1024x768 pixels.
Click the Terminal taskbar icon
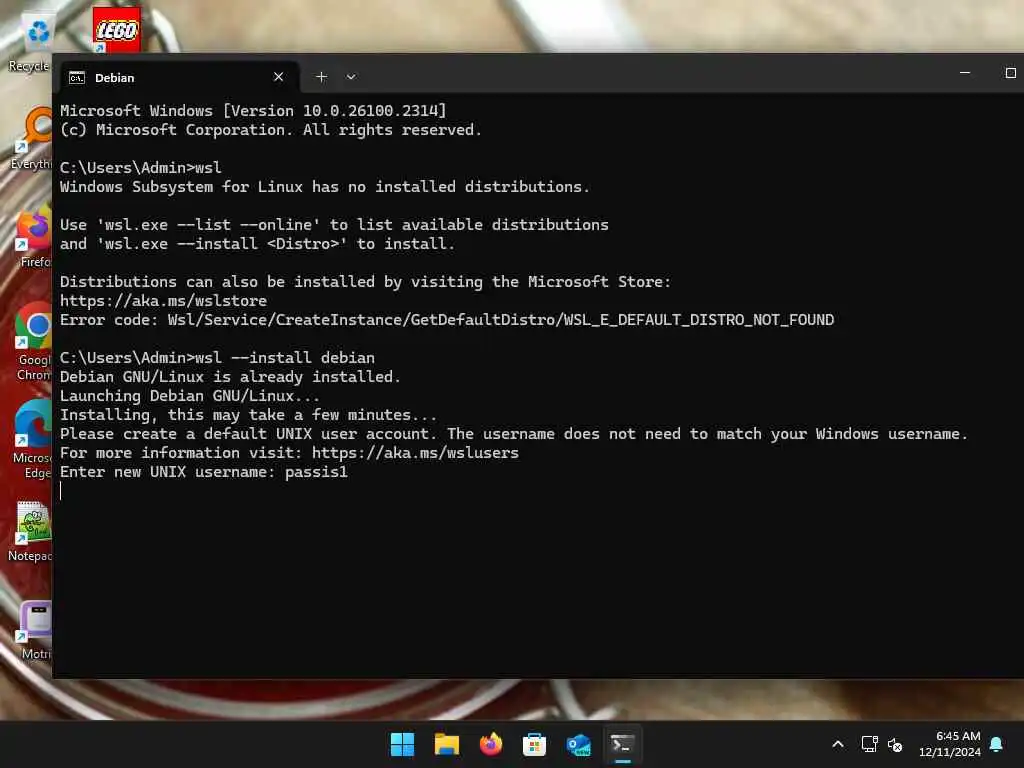[x=622, y=744]
